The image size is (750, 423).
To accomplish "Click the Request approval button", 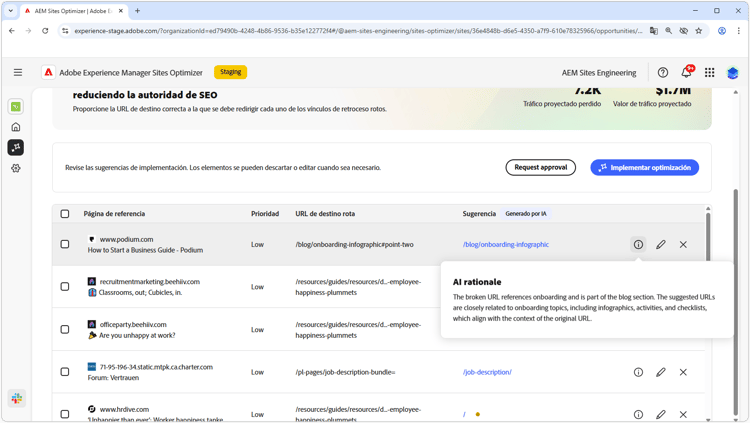I will tap(540, 167).
